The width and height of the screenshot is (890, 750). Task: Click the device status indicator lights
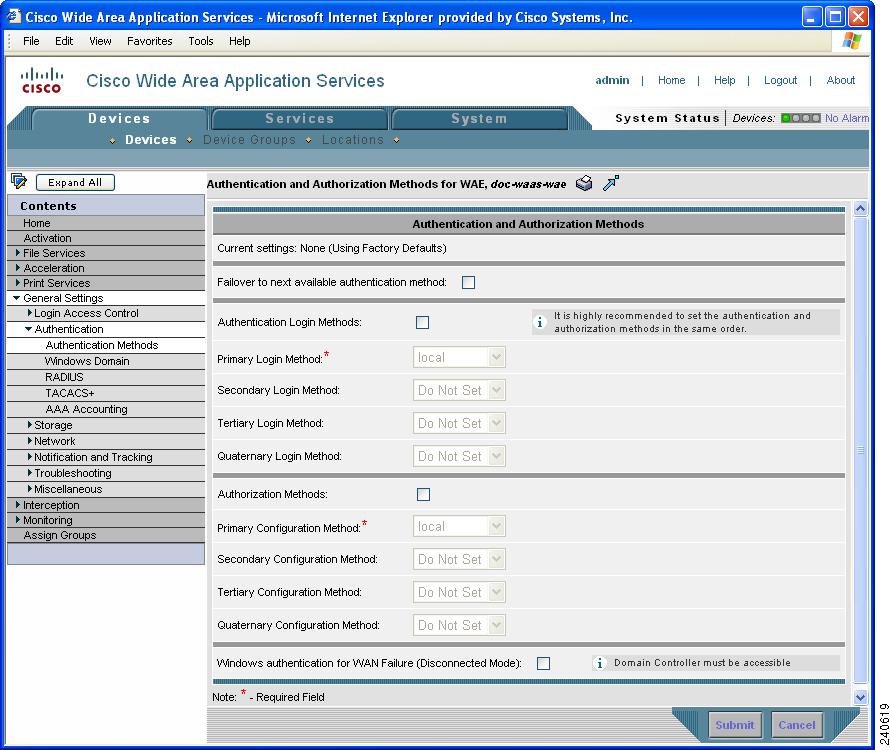[x=800, y=118]
